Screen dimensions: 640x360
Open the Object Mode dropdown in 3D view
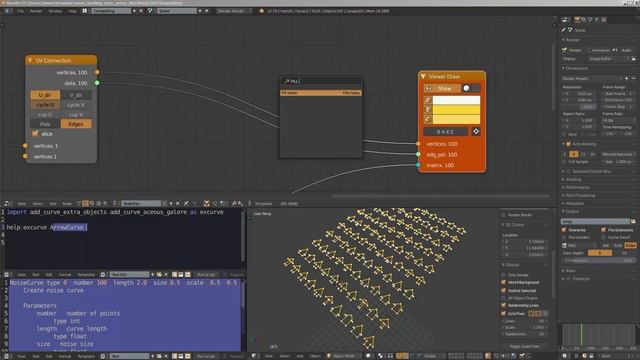click(x=344, y=356)
